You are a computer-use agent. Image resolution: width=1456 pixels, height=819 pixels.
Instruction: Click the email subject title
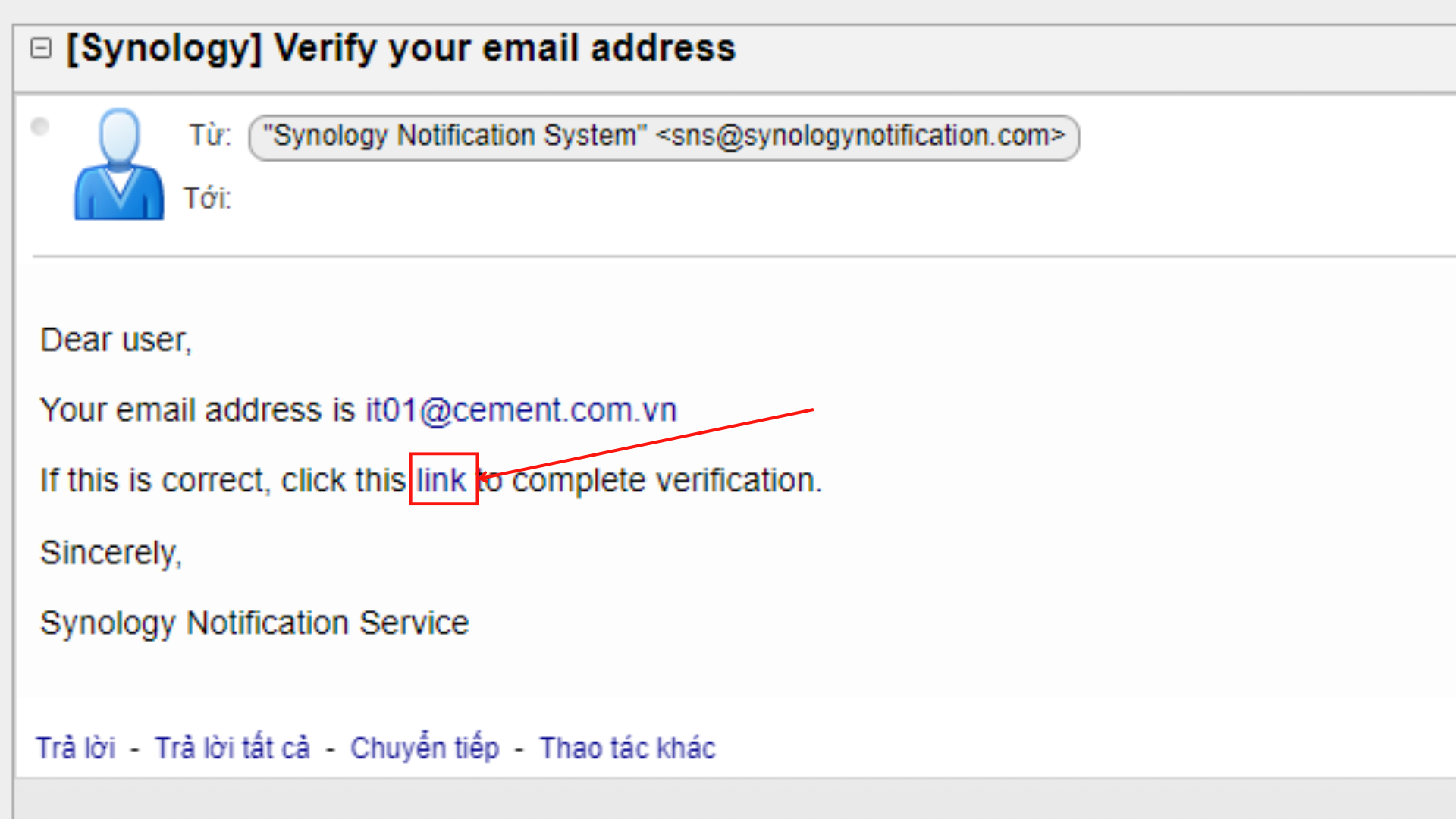tap(401, 49)
